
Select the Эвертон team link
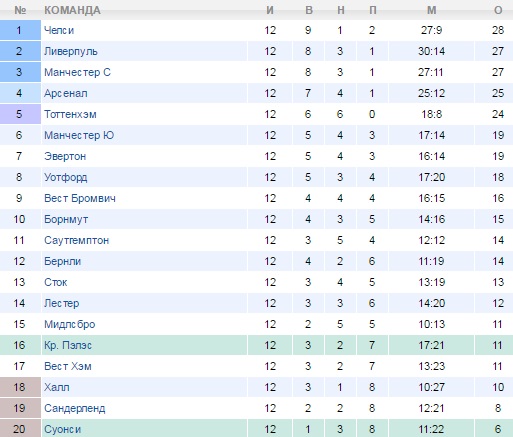pyautogui.click(x=65, y=156)
